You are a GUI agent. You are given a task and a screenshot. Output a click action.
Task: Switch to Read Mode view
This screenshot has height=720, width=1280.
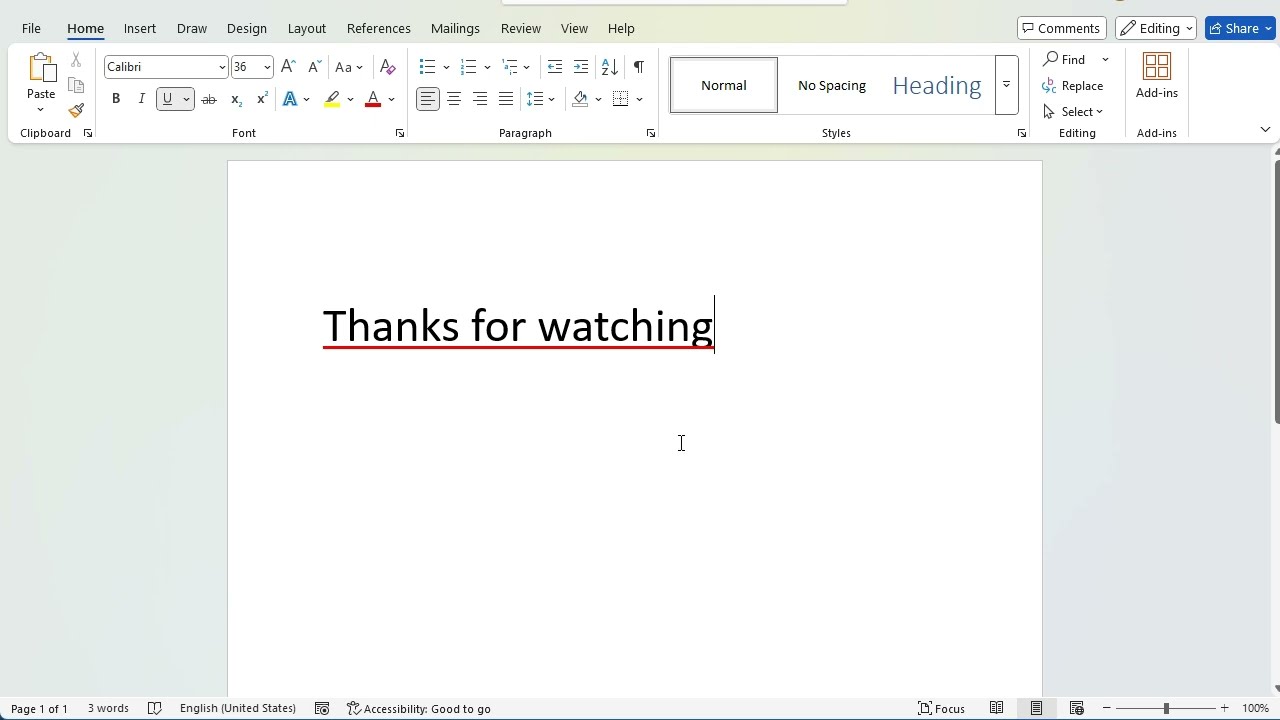pos(996,708)
